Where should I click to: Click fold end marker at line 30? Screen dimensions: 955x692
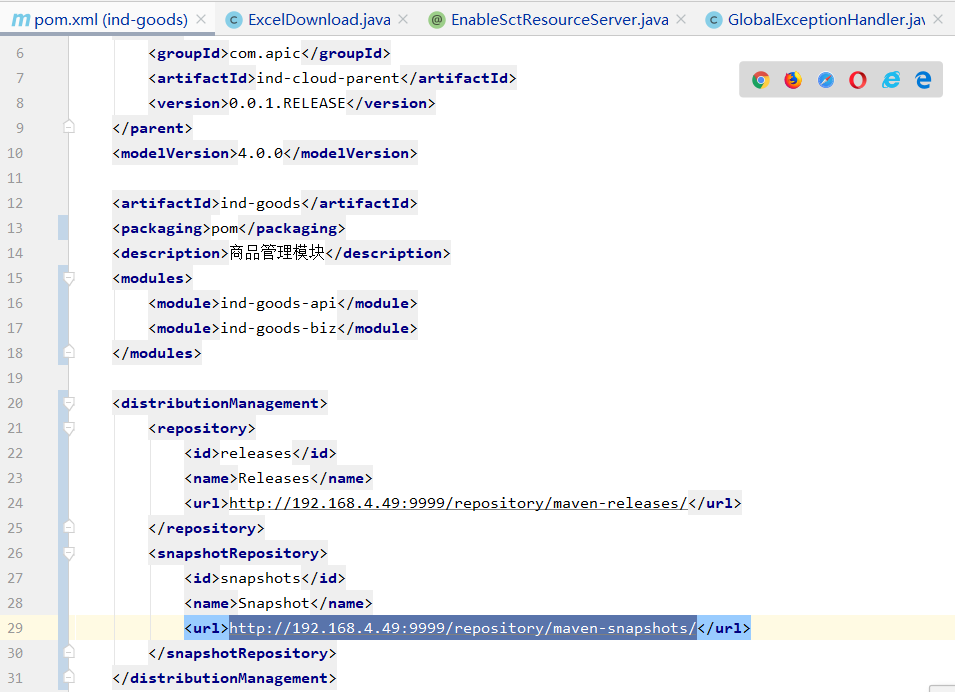pyautogui.click(x=69, y=652)
